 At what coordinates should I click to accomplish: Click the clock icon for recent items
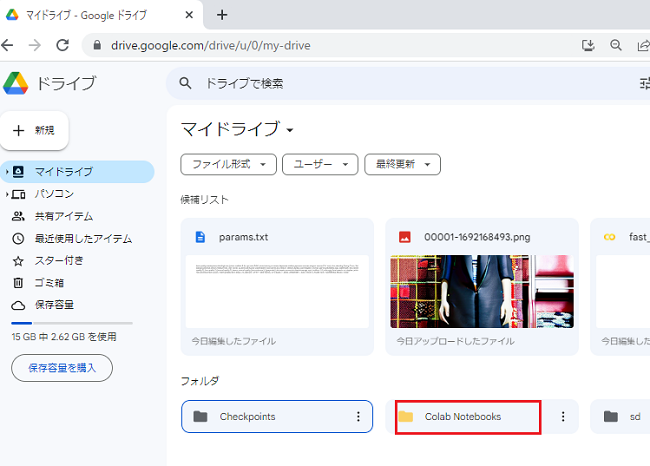coord(18,239)
